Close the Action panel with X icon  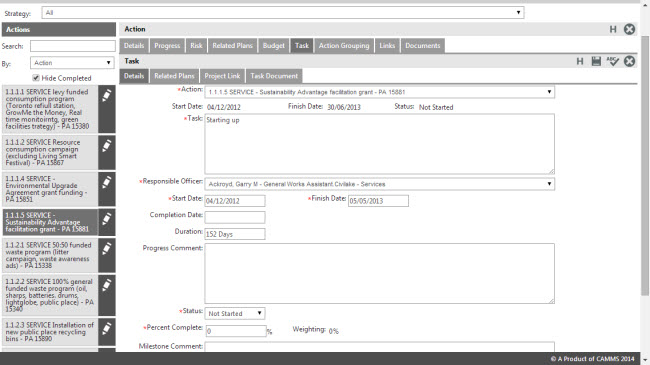point(629,29)
